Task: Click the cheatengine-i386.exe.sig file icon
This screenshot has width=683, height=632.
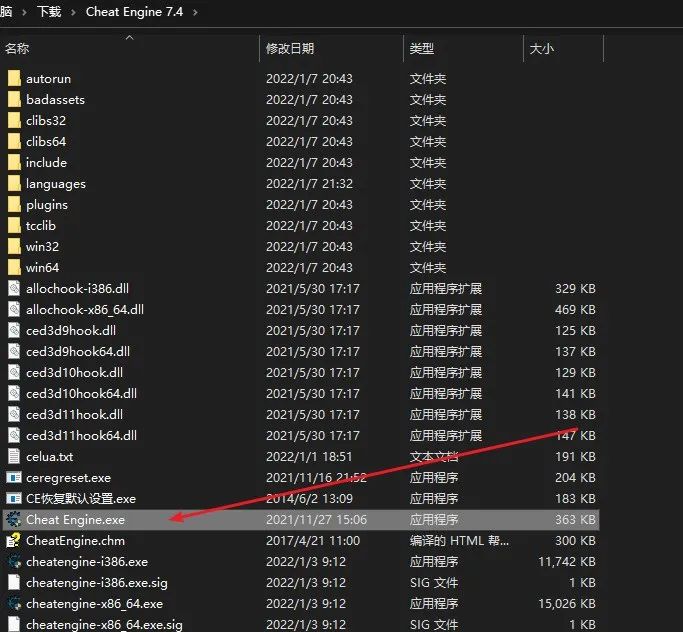Action: [x=14, y=582]
